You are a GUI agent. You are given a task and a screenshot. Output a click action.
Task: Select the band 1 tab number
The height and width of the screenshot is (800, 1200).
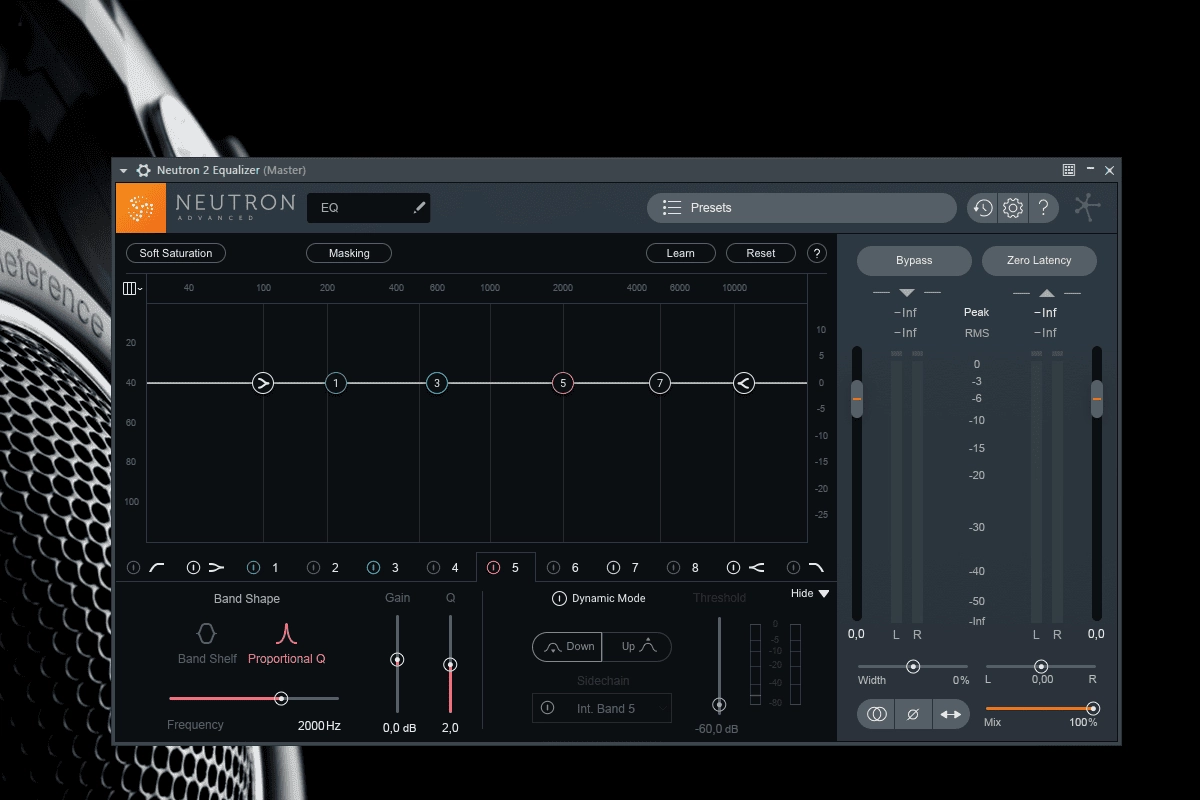275,568
